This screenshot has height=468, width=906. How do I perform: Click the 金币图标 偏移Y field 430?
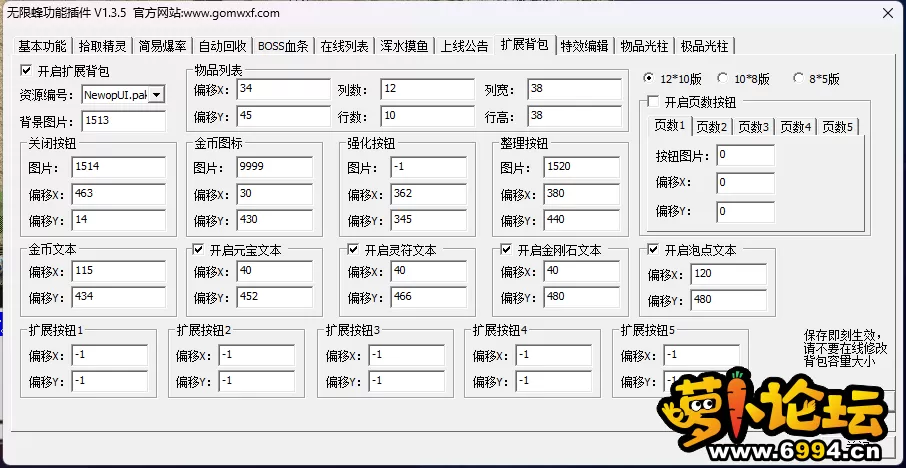pos(274,220)
